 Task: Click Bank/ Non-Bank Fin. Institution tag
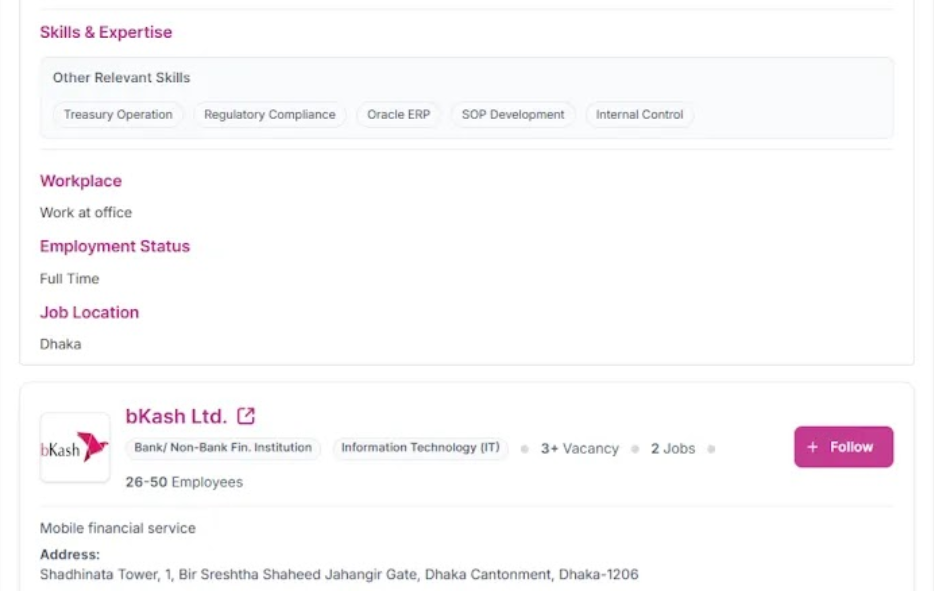point(223,447)
